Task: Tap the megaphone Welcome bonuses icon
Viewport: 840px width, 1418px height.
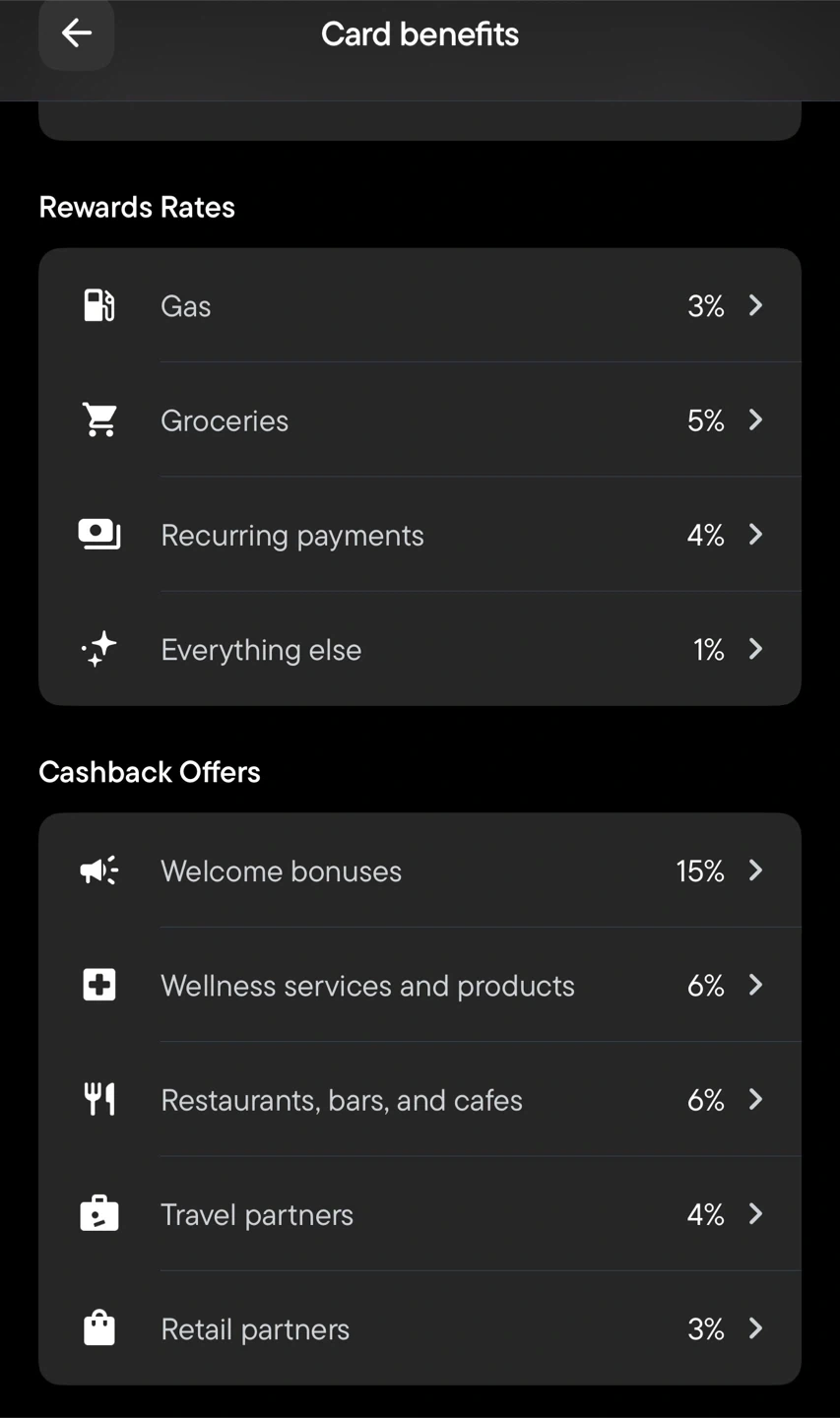Action: pos(99,870)
